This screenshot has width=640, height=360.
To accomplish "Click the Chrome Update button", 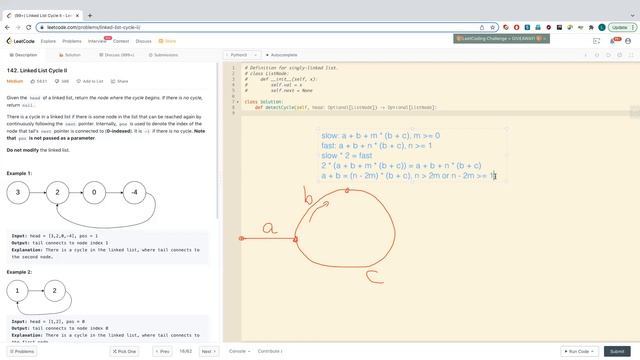I will click(x=622, y=27).
